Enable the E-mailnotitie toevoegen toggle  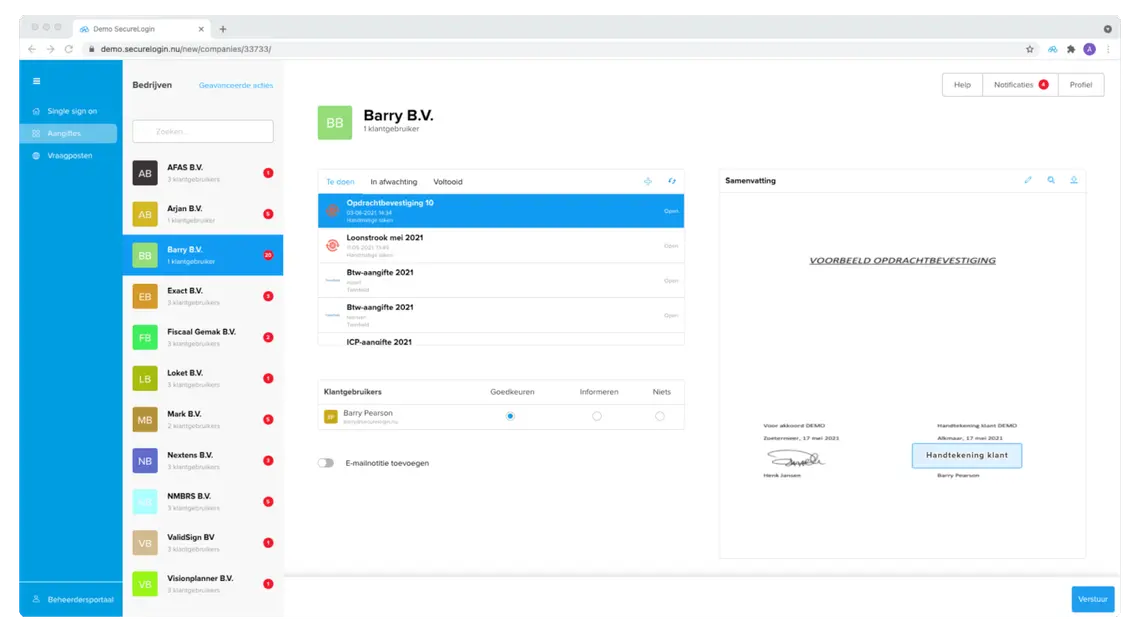[x=326, y=463]
